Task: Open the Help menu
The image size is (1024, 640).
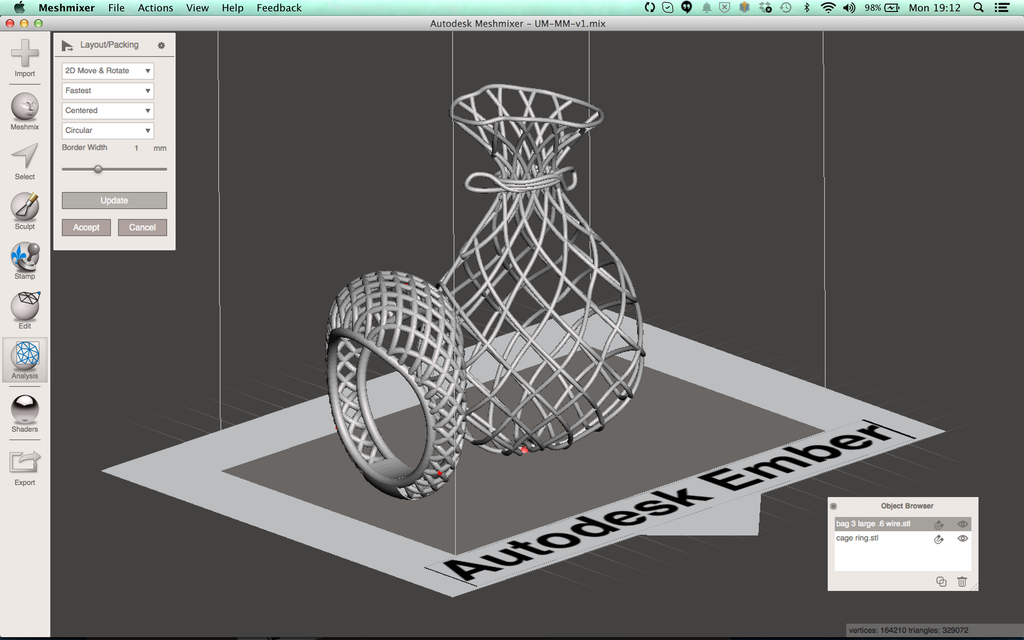Action: [232, 8]
